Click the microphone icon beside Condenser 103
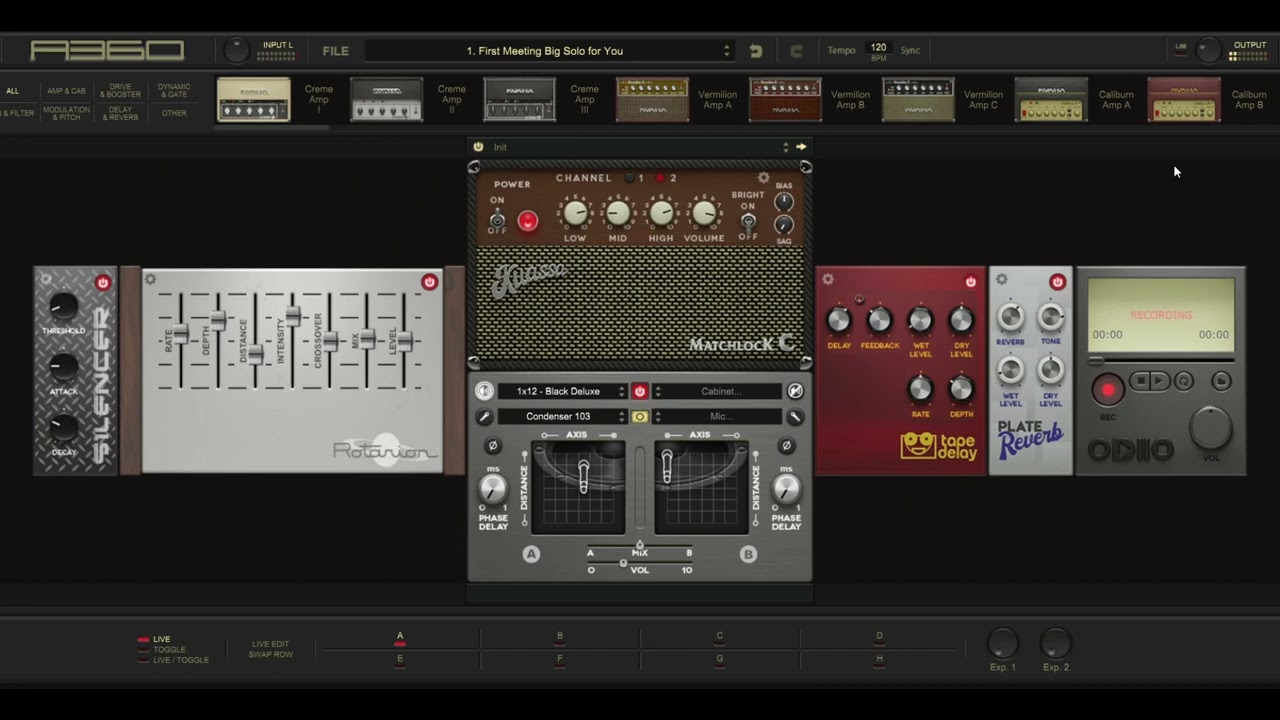 point(484,416)
